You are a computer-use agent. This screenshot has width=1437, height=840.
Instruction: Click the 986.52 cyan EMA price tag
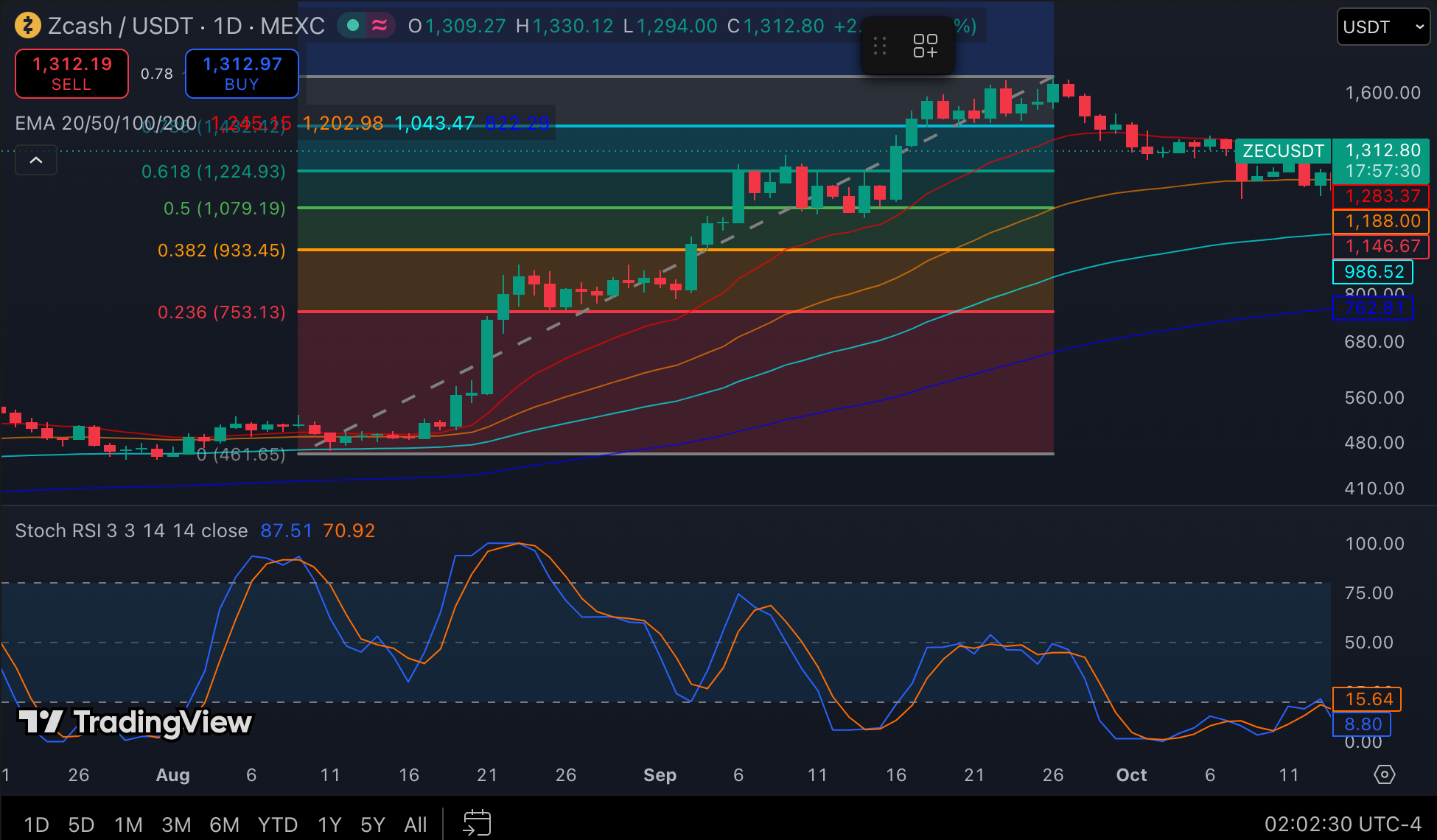pyautogui.click(x=1373, y=272)
